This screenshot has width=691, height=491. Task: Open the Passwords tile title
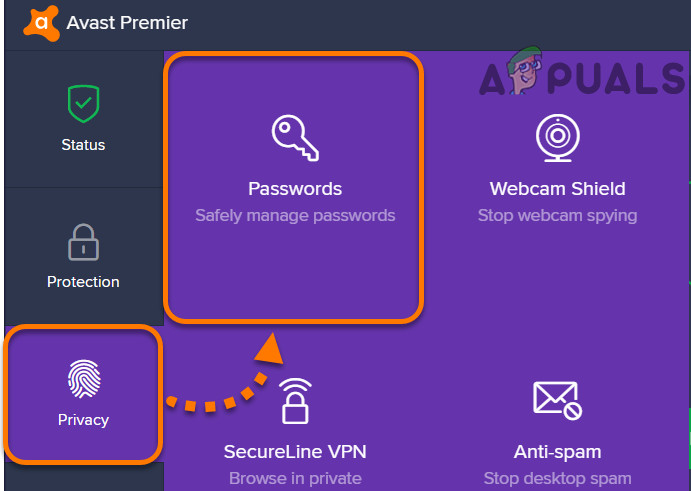tap(295, 188)
